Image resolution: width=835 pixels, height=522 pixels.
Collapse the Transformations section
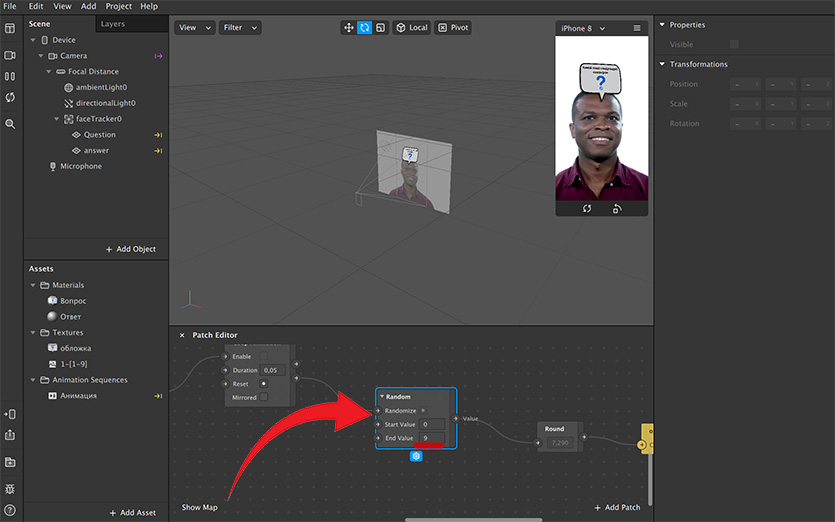coord(662,64)
